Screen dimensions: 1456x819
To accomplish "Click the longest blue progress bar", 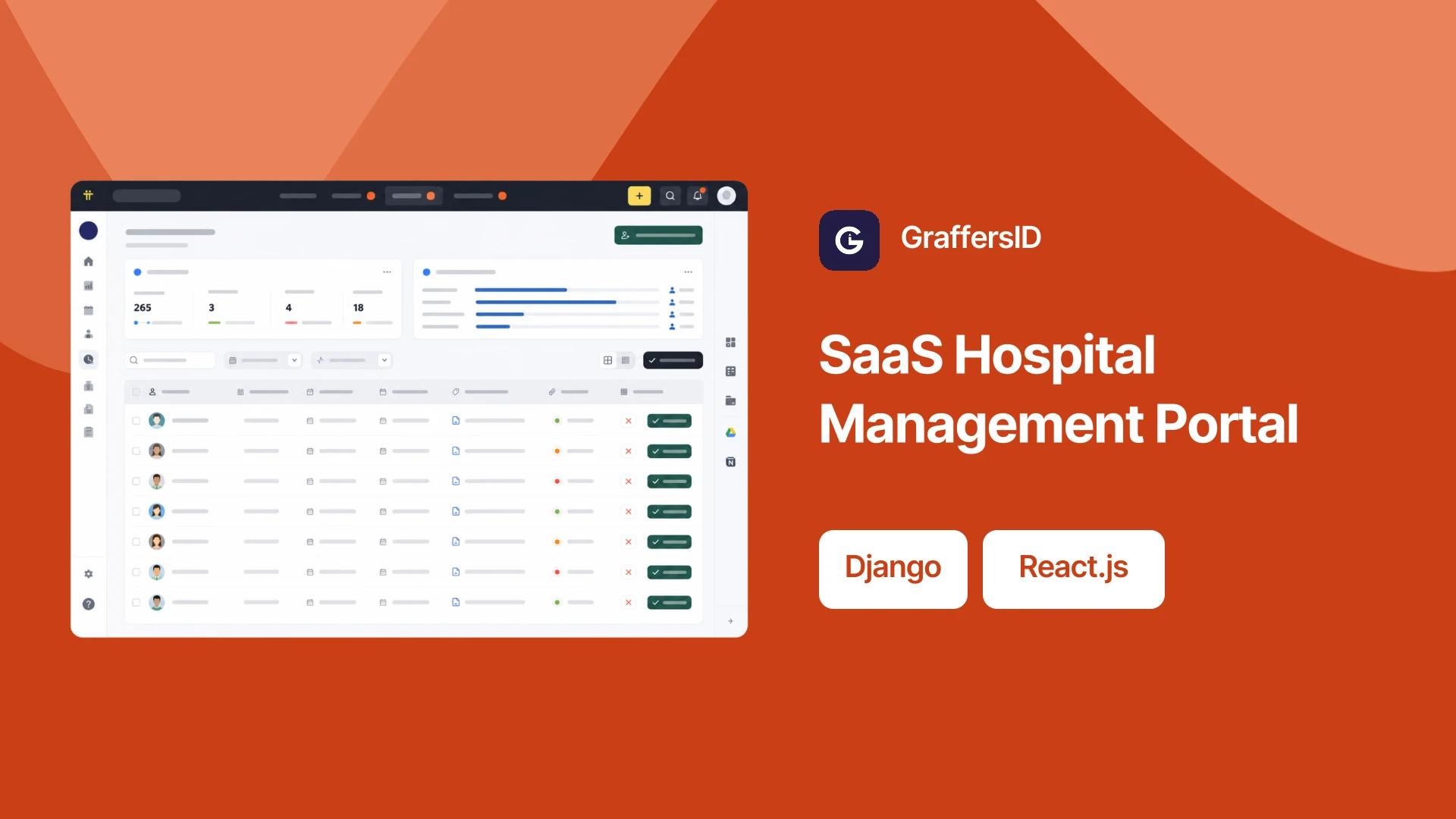I will pos(546,302).
